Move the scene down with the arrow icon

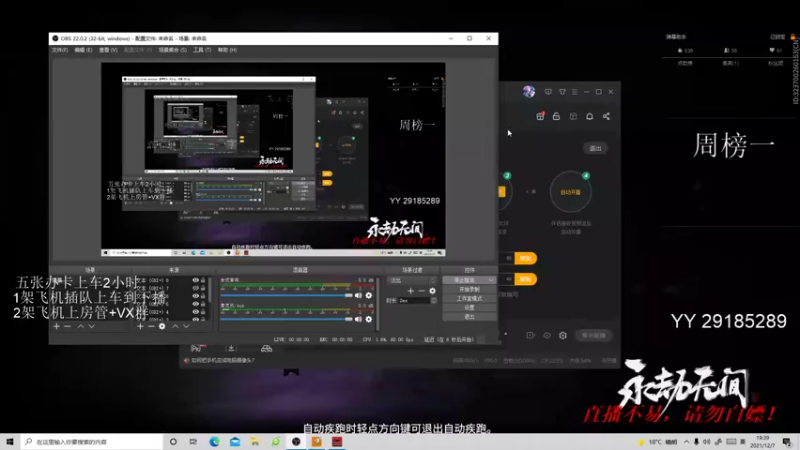tap(91, 326)
